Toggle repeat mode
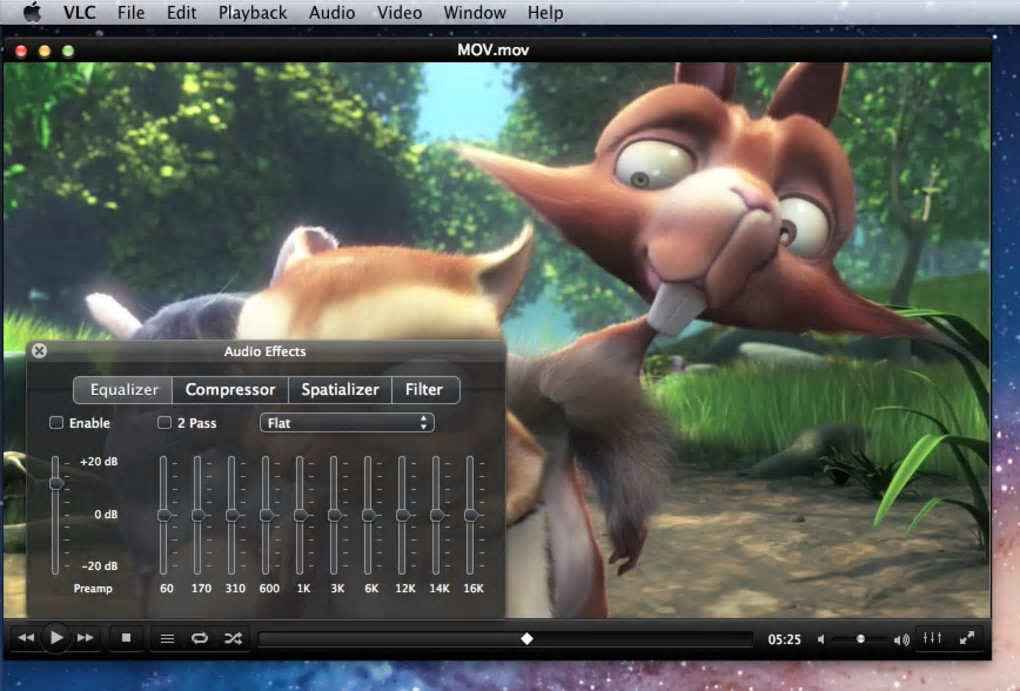Image resolution: width=1020 pixels, height=691 pixels. 200,639
